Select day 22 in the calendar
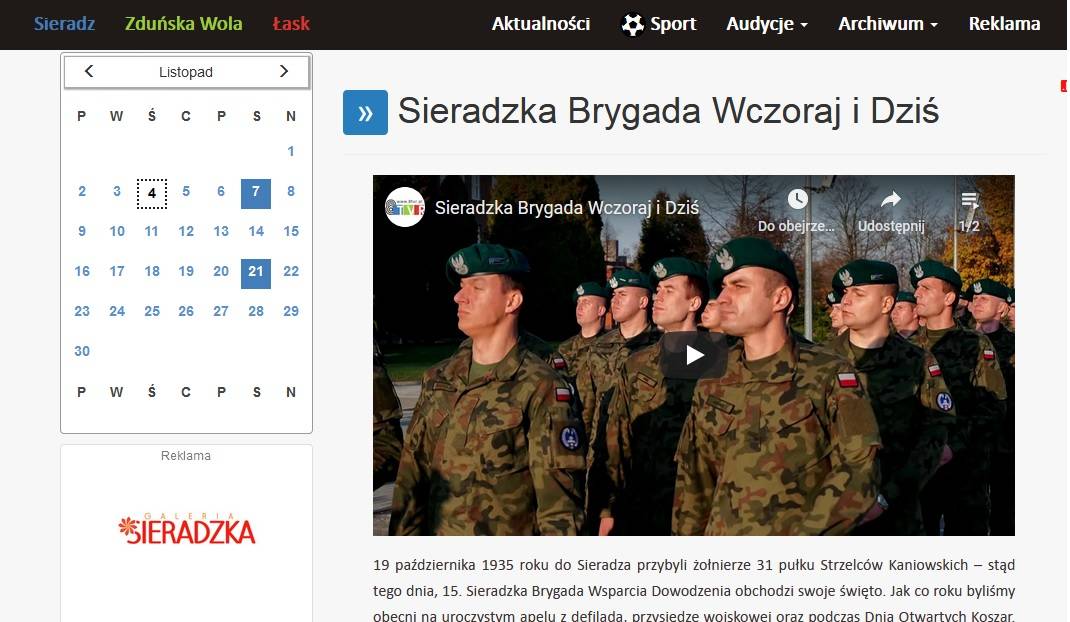The image size is (1070, 622). 291,271
